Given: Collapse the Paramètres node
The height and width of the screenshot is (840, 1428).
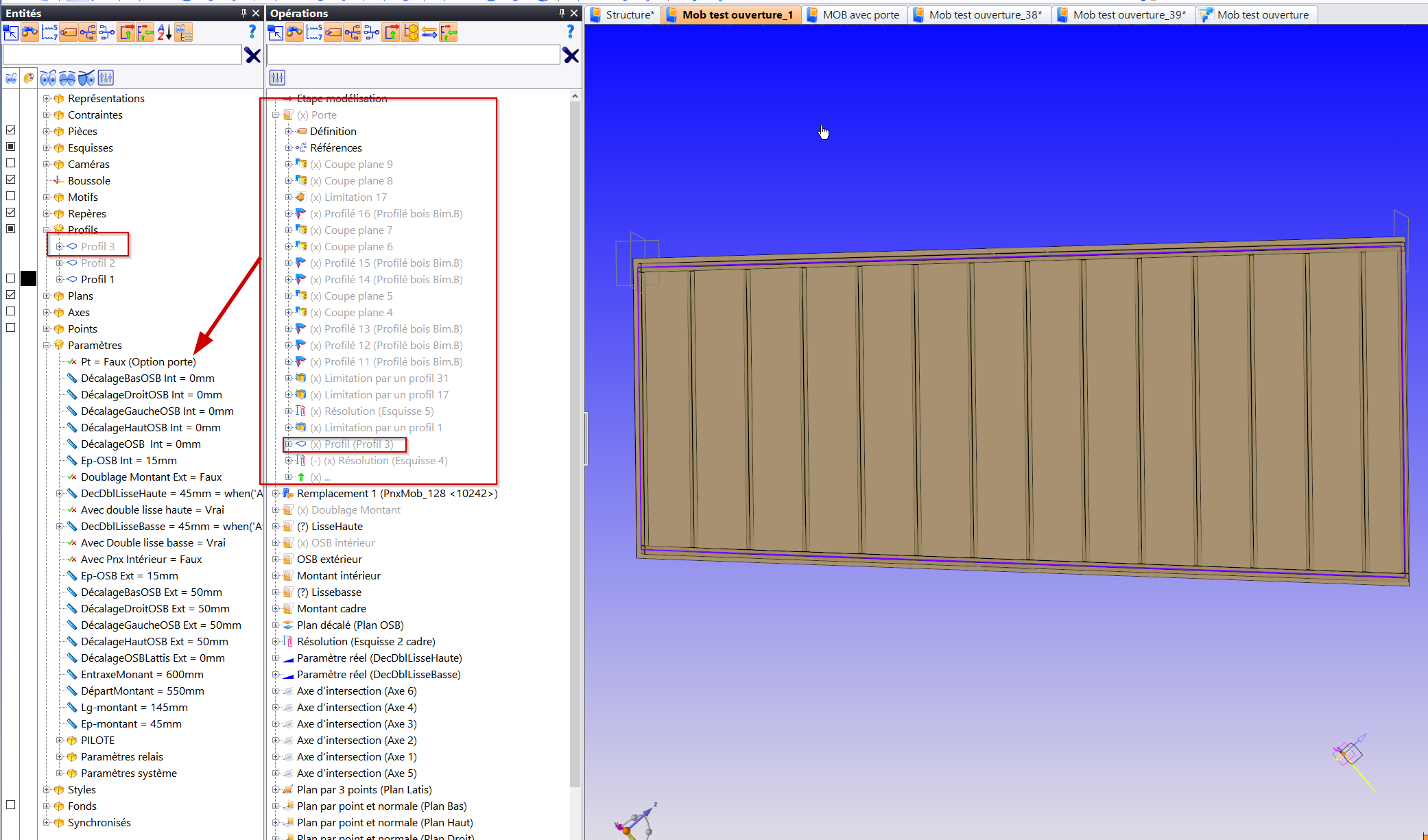Looking at the screenshot, I should pos(46,345).
